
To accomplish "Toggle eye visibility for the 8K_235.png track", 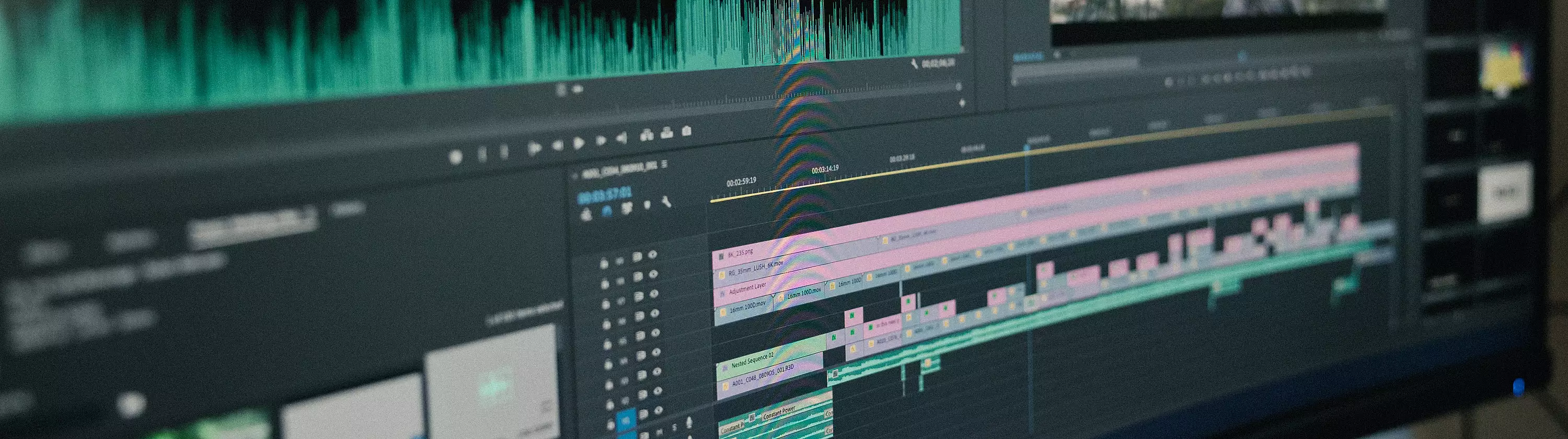I will [x=652, y=255].
